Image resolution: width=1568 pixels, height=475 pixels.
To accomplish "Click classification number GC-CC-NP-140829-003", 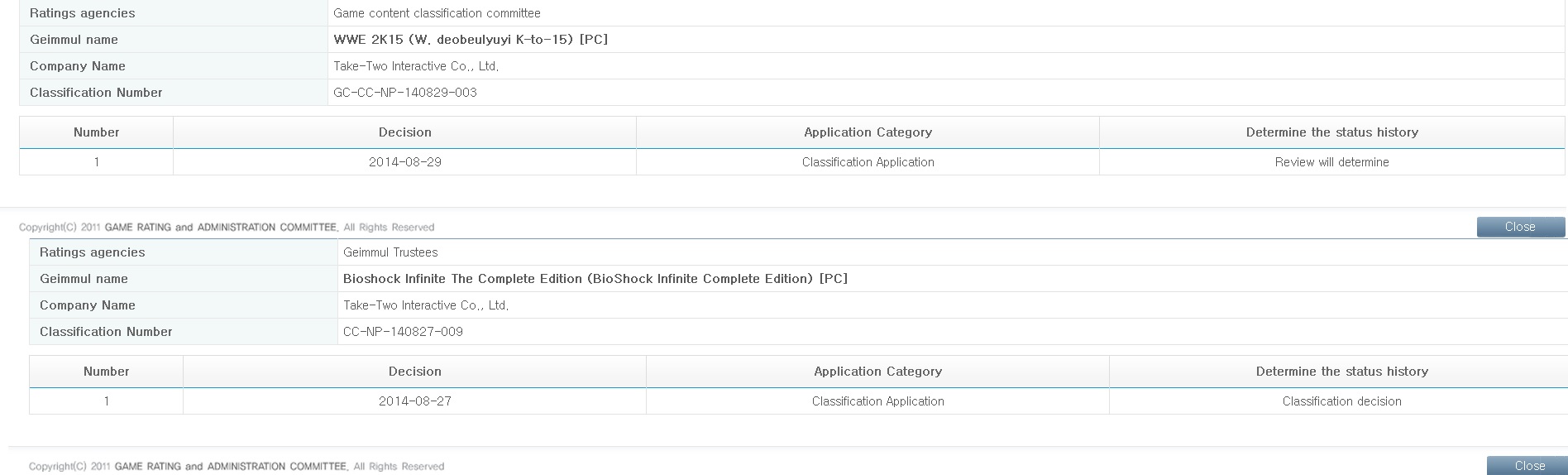I will pos(404,93).
